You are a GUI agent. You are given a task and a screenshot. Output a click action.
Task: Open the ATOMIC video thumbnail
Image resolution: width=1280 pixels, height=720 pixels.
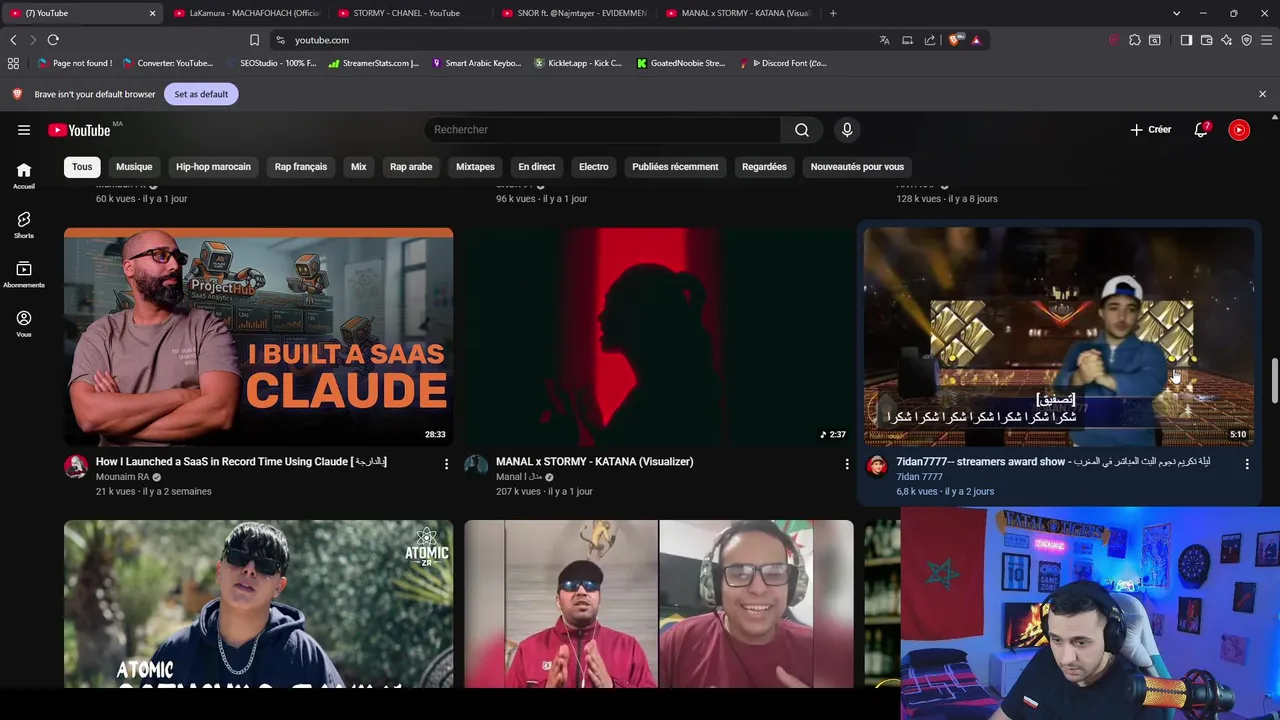(x=258, y=604)
